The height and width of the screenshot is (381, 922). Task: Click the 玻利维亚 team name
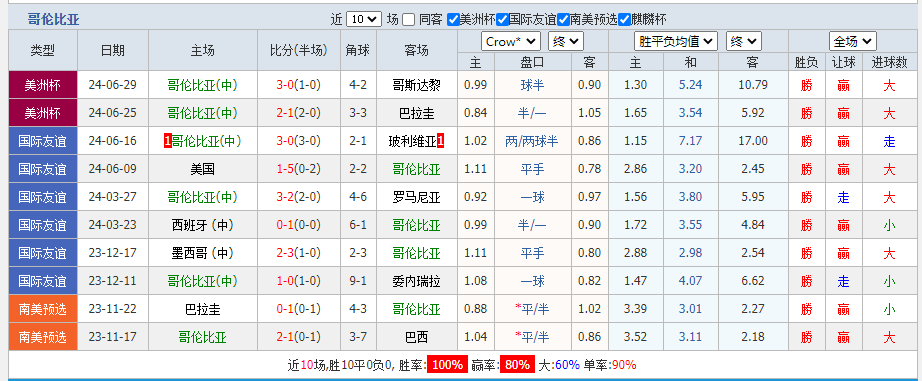413,141
